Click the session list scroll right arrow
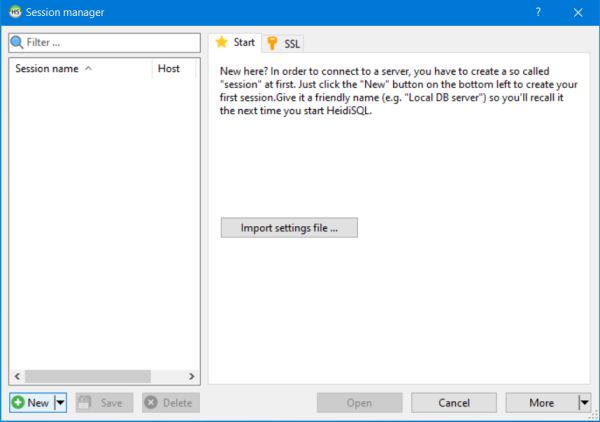 point(191,376)
